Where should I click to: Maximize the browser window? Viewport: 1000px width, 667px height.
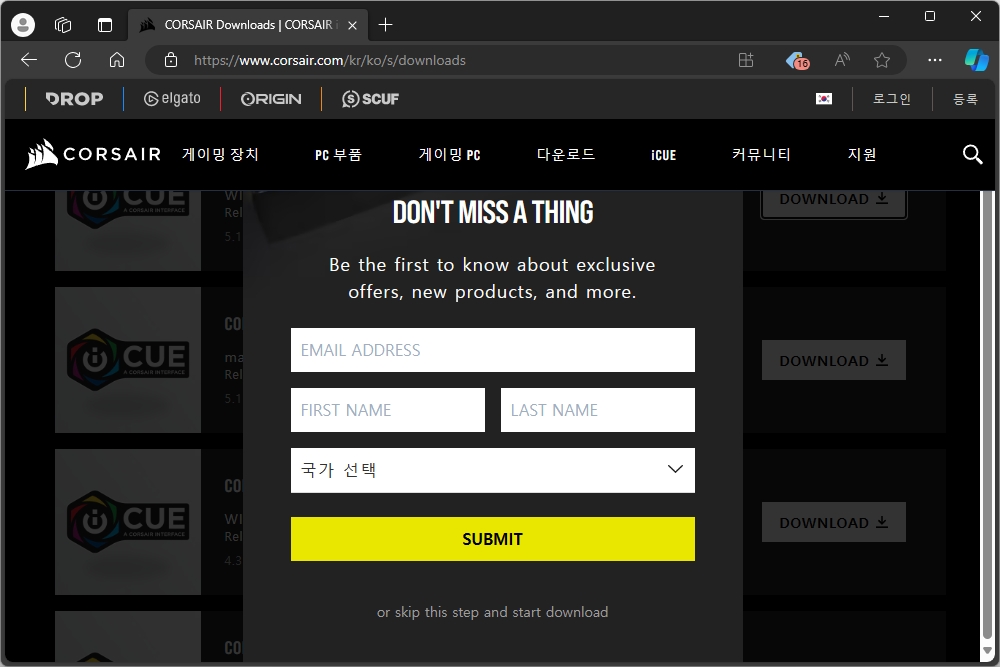[x=930, y=17]
